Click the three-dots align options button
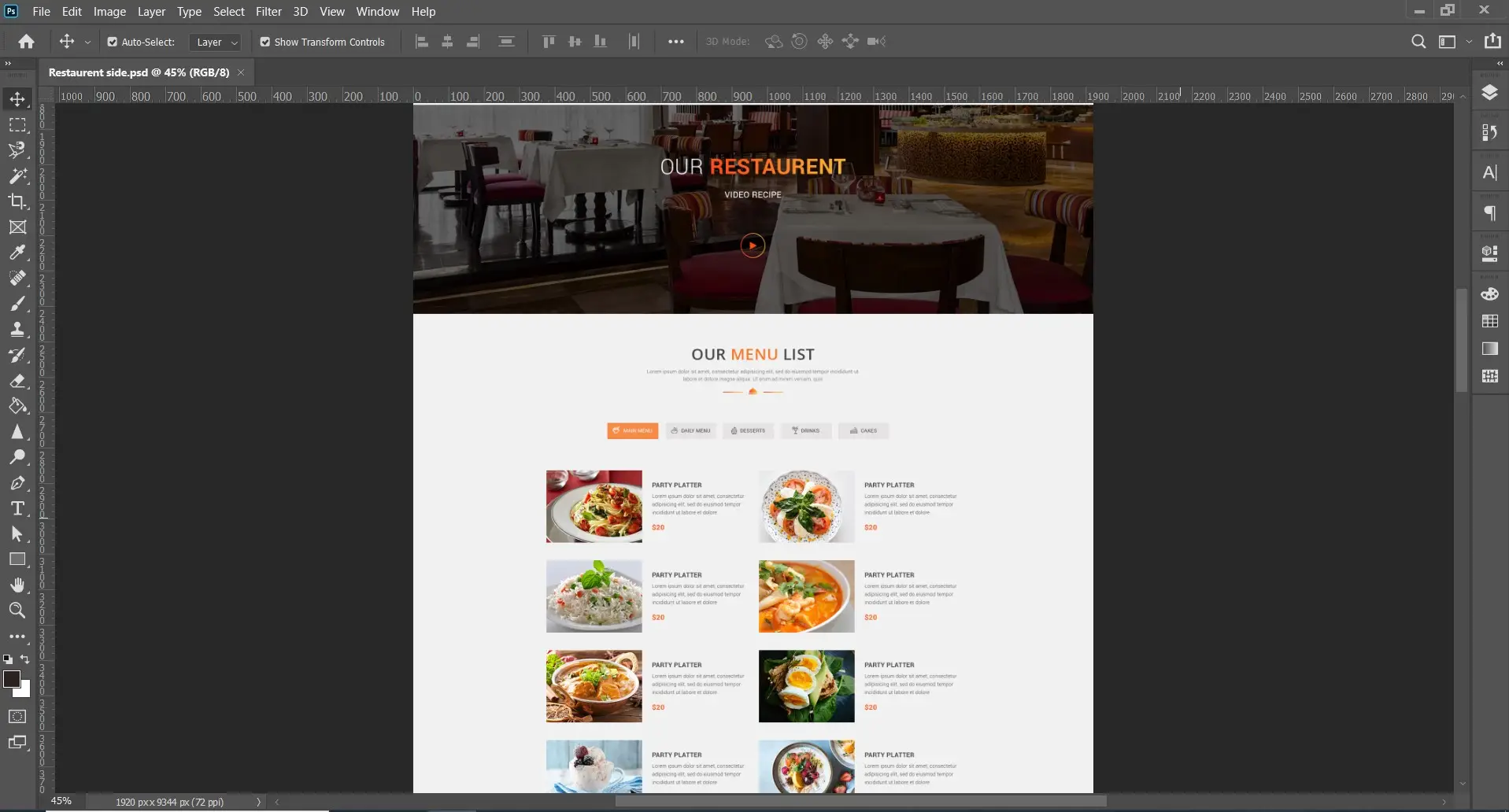1509x812 pixels. pyautogui.click(x=675, y=42)
